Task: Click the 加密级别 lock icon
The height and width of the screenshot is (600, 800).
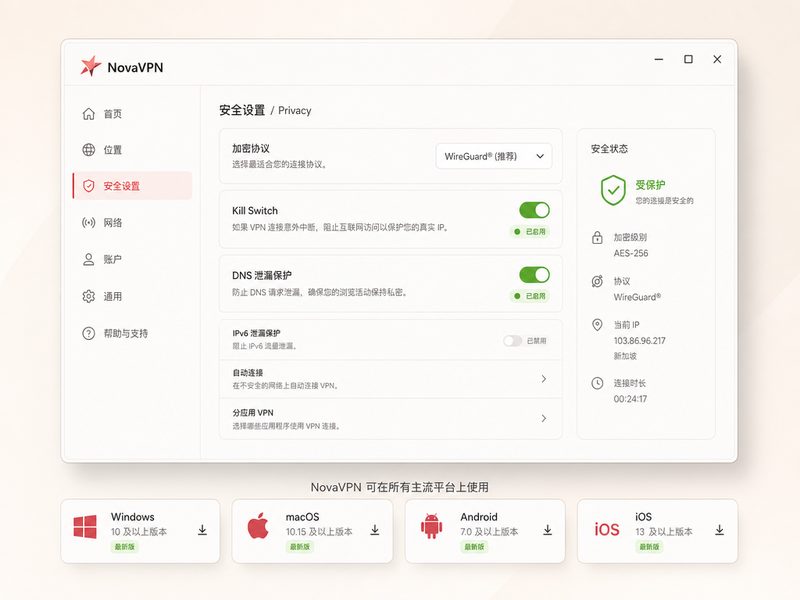Action: coord(597,237)
